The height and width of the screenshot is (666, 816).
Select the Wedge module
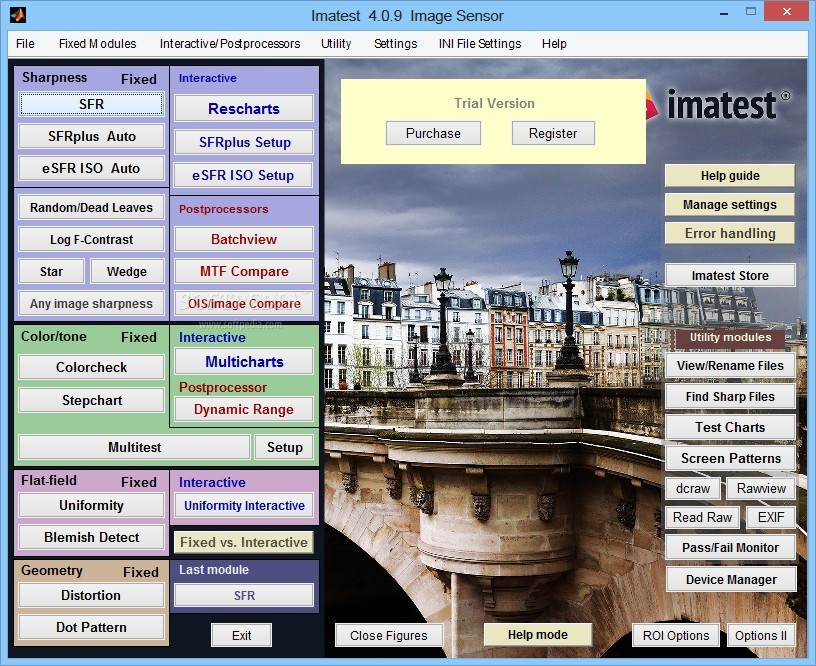pyautogui.click(x=127, y=272)
